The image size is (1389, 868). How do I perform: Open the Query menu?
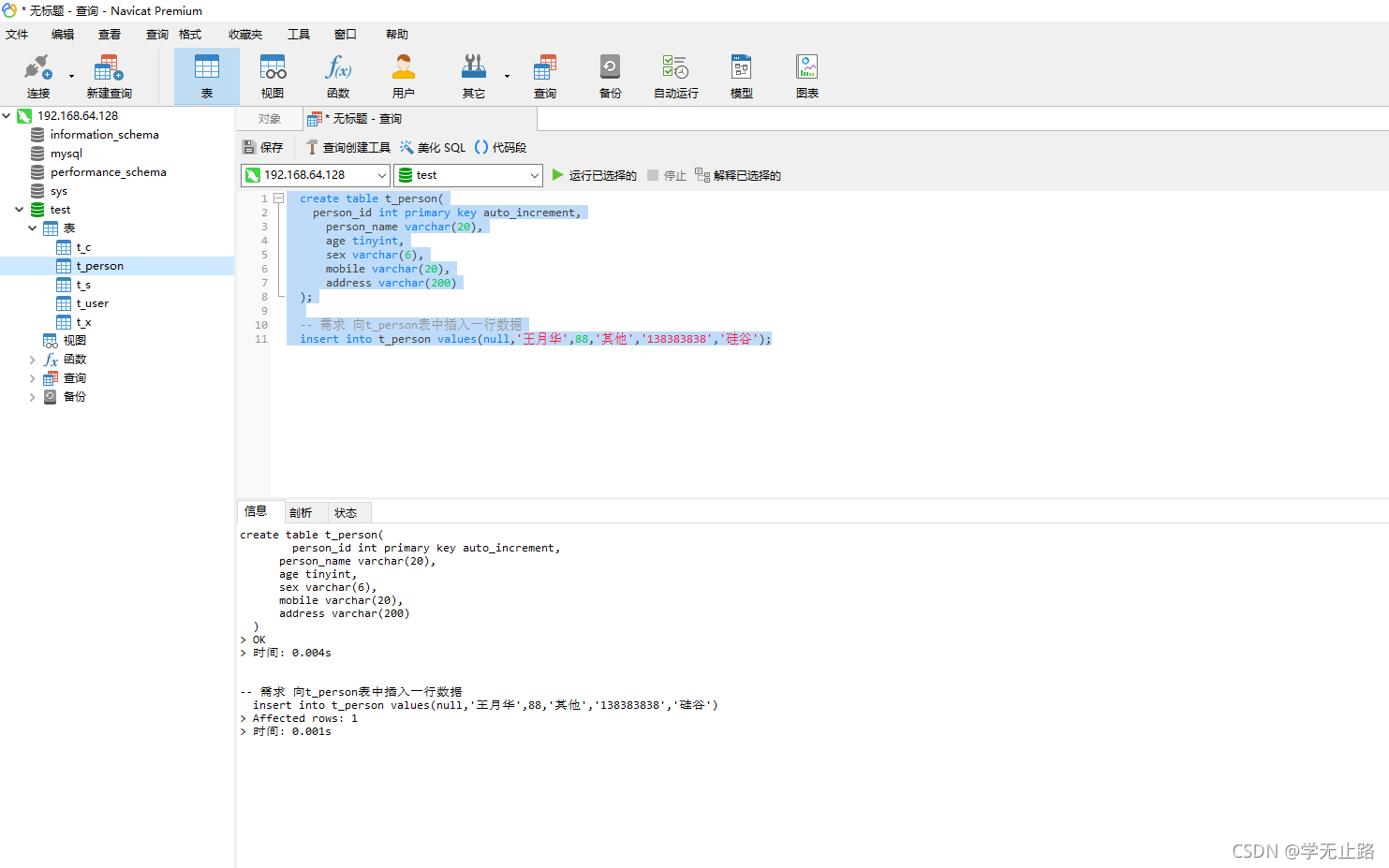(156, 35)
